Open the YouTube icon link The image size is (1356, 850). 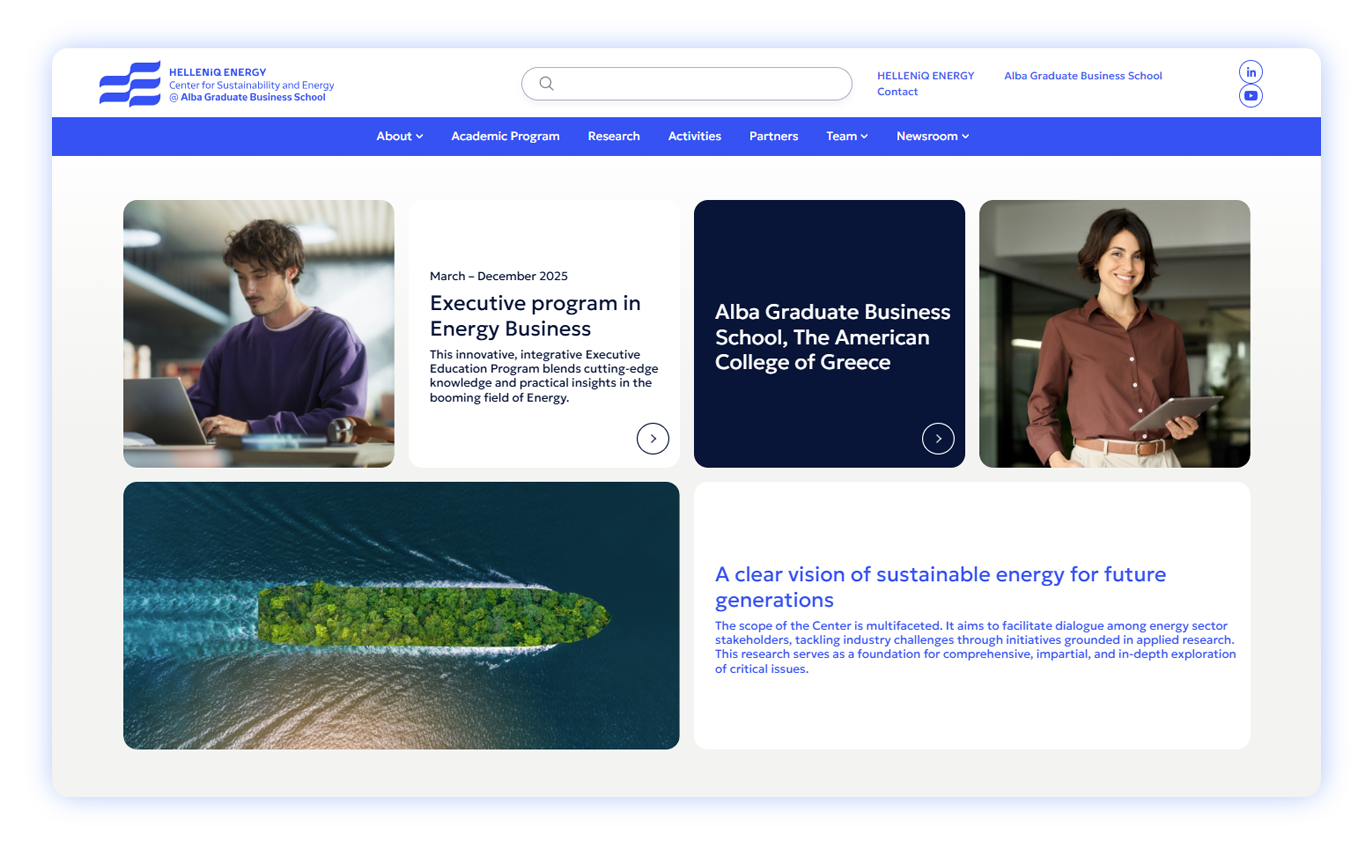1251,96
